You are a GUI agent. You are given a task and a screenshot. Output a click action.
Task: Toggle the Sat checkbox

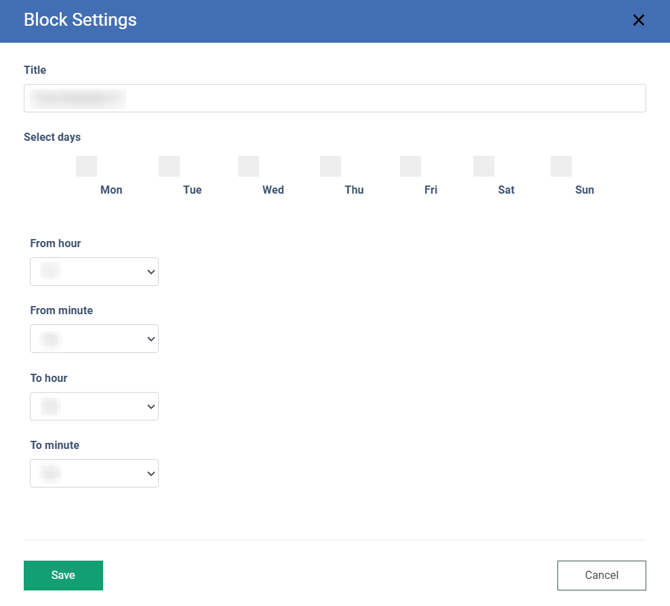pyautogui.click(x=484, y=166)
